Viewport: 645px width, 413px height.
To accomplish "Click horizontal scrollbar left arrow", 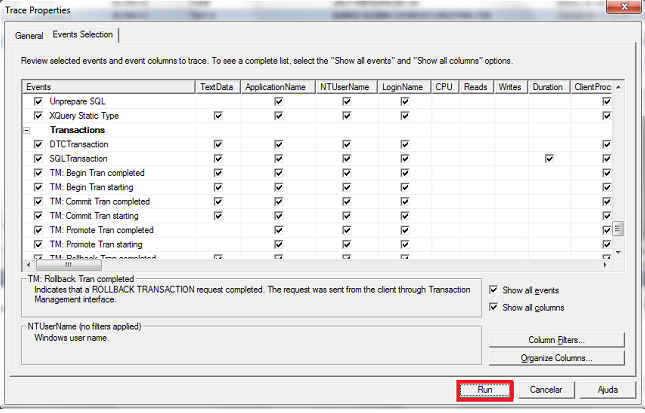I will 28,265.
